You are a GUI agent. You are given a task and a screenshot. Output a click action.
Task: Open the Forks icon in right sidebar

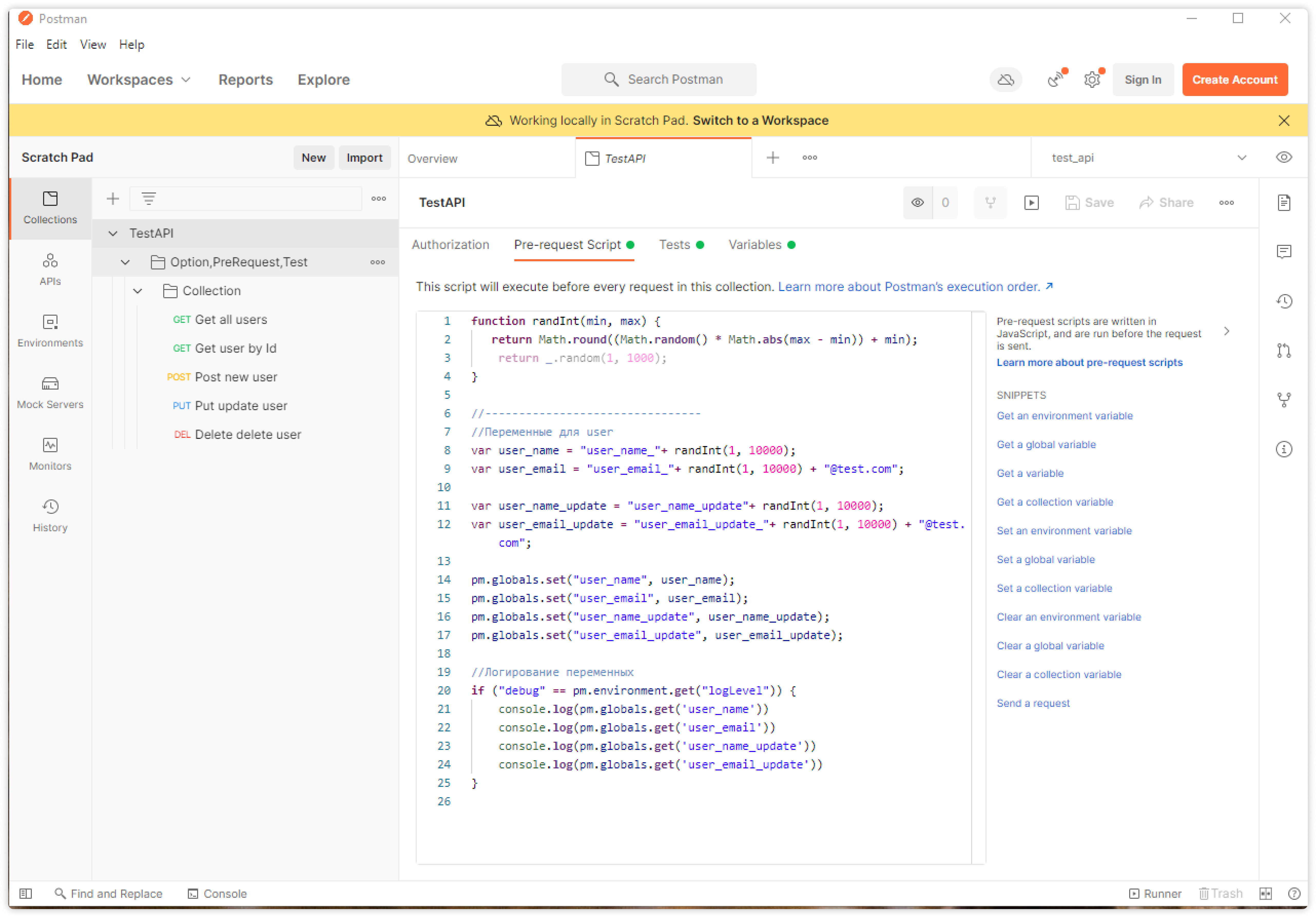point(1283,400)
